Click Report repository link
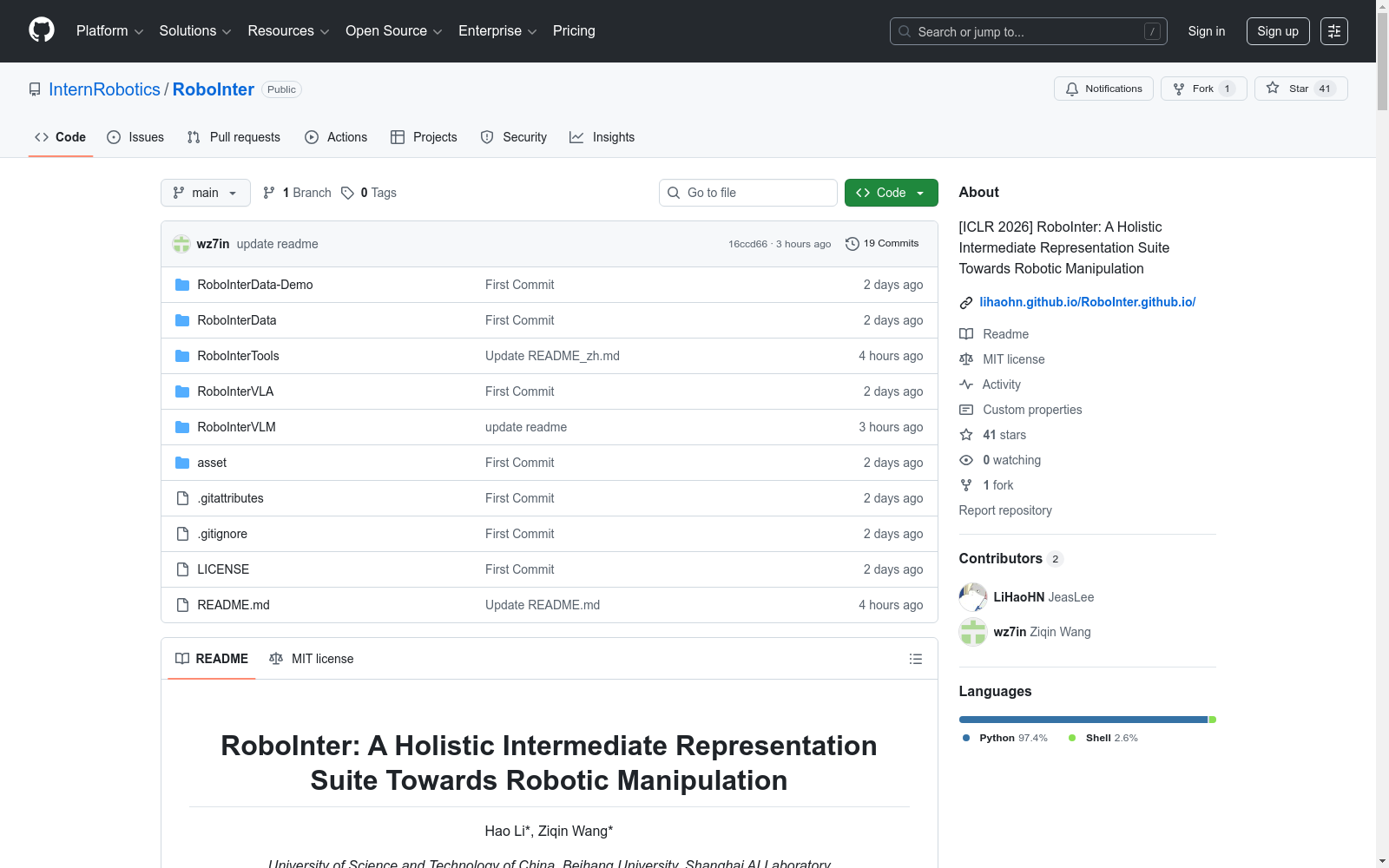This screenshot has height=868, width=1389. coord(1005,510)
